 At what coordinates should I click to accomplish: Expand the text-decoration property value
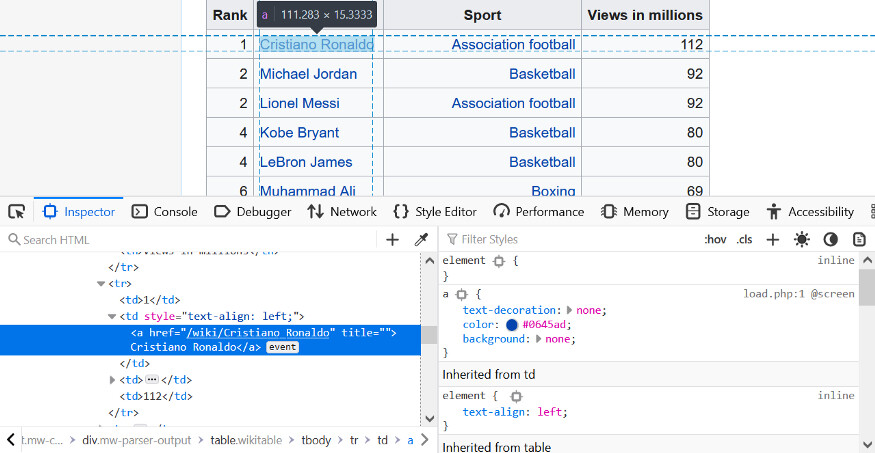570,311
